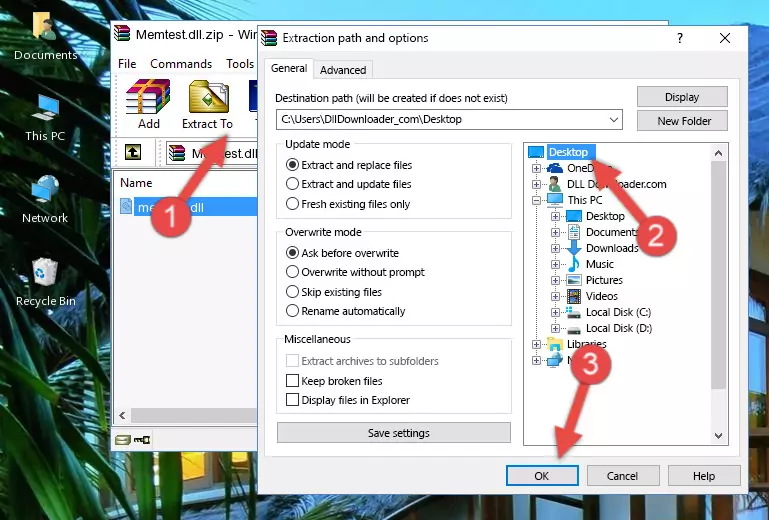Select the Network desktop icon
This screenshot has height=520, width=769.
[45, 200]
